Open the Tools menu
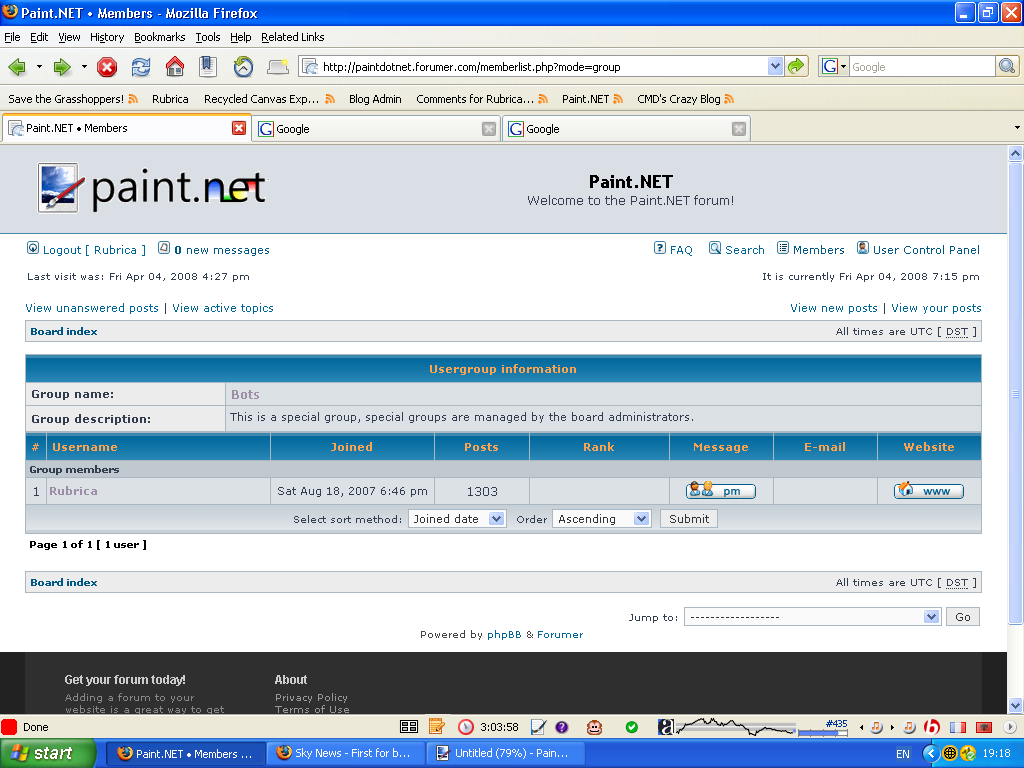The width and height of the screenshot is (1024, 768). [x=208, y=37]
